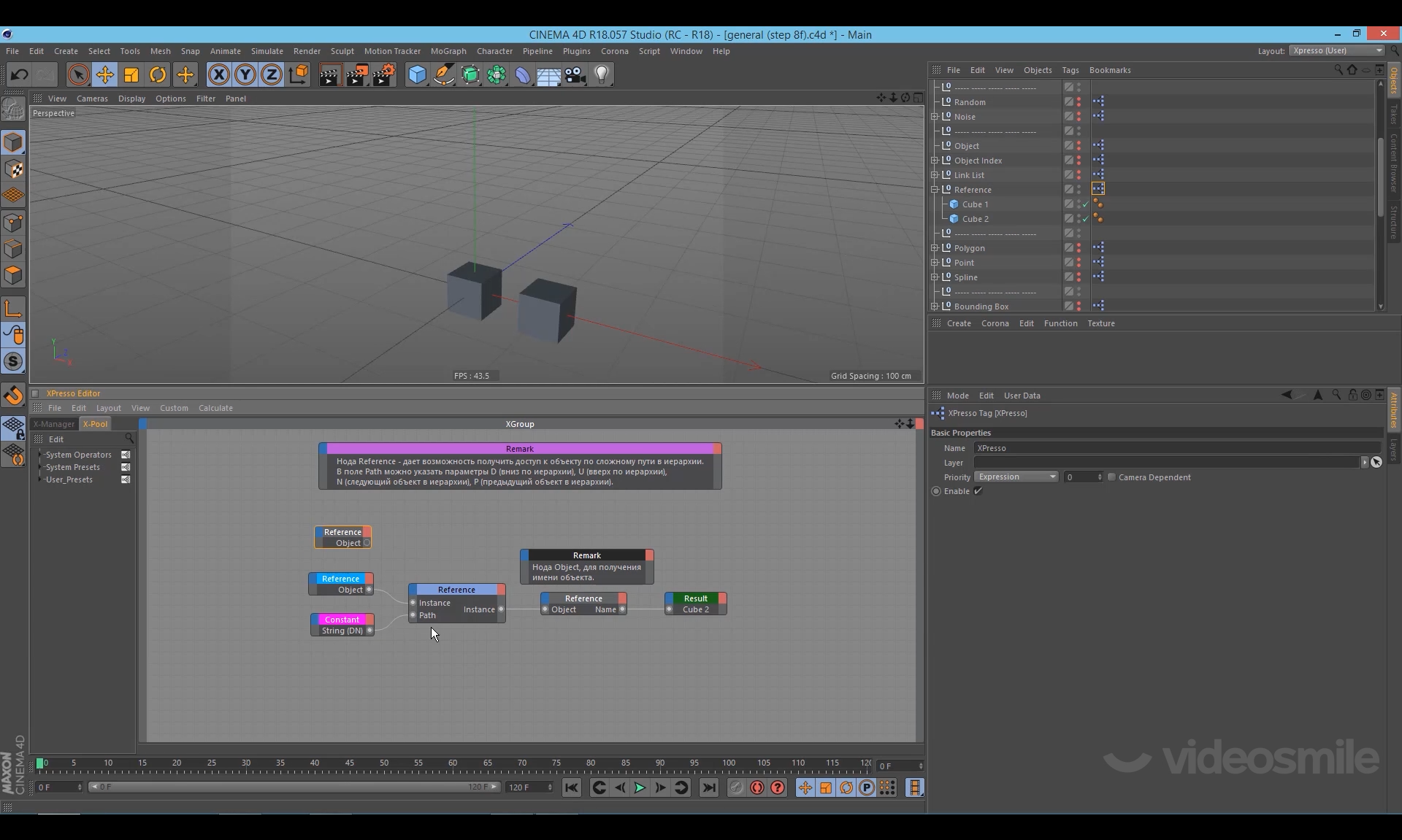
Task: Toggle the Y axis lock
Action: 245,74
